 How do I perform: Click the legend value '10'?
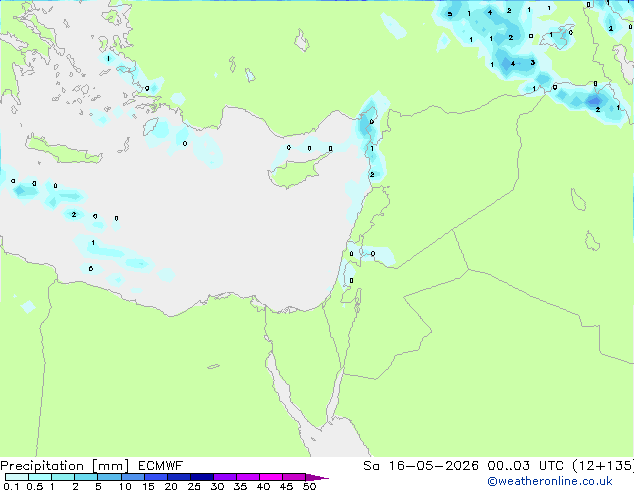point(125,486)
